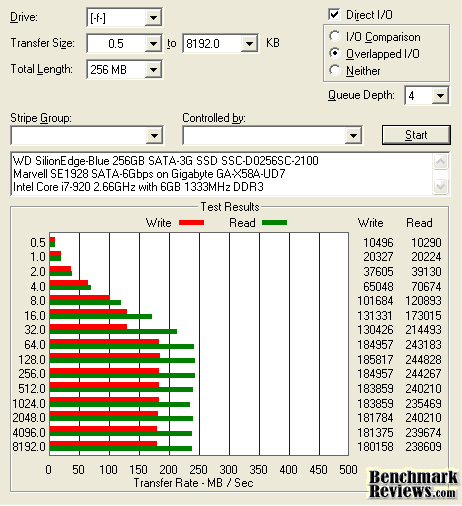462x506 pixels.
Task: Click the description box scroll down arrow
Action: pos(440,186)
